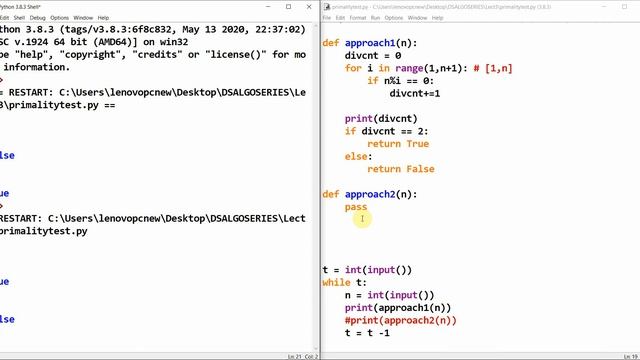Click the 'return True' line
This screenshot has width=640, height=360.
tap(398, 144)
